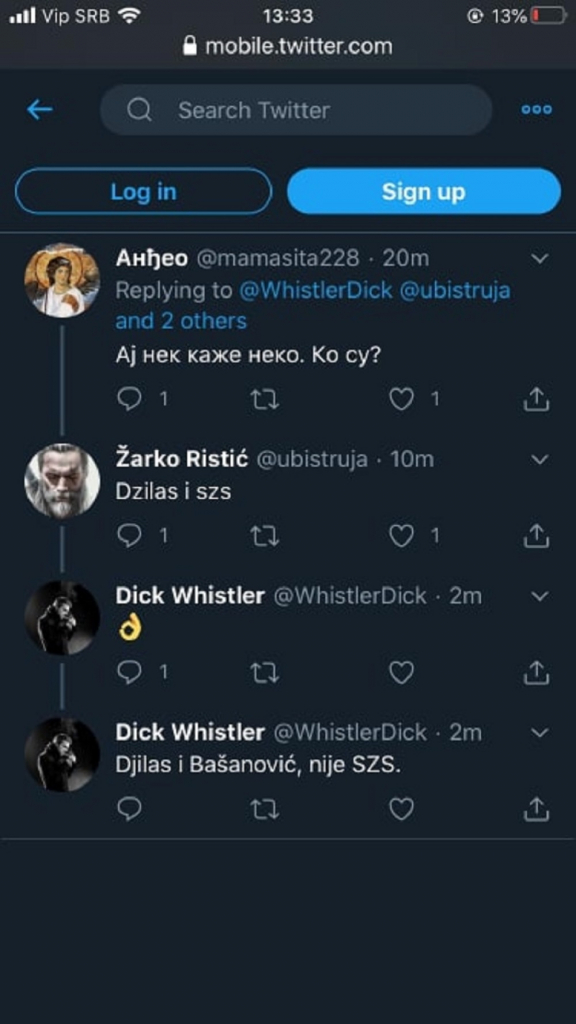This screenshot has width=576, height=1024.
Task: Open Анђео's profile picture thumbnail
Action: coord(62,280)
